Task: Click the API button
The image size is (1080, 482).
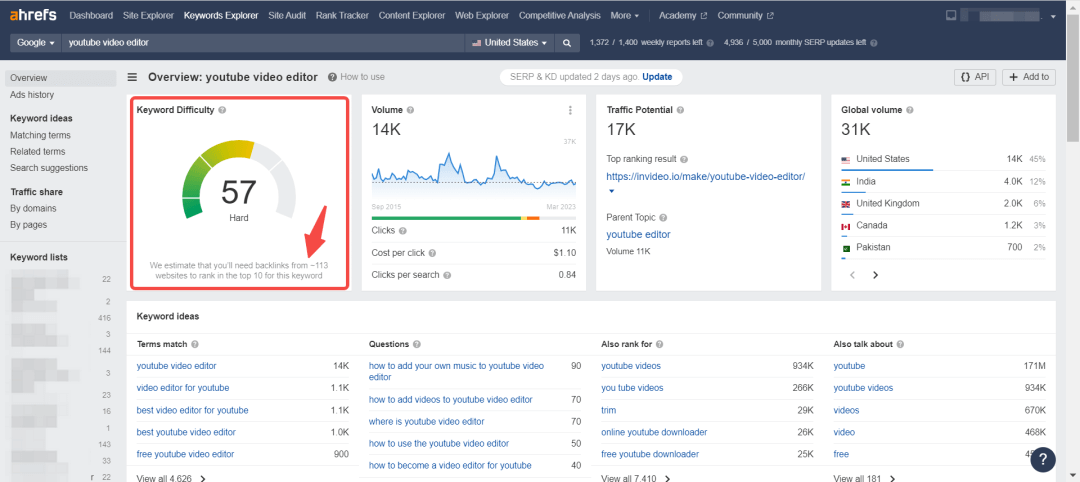Action: tap(975, 77)
